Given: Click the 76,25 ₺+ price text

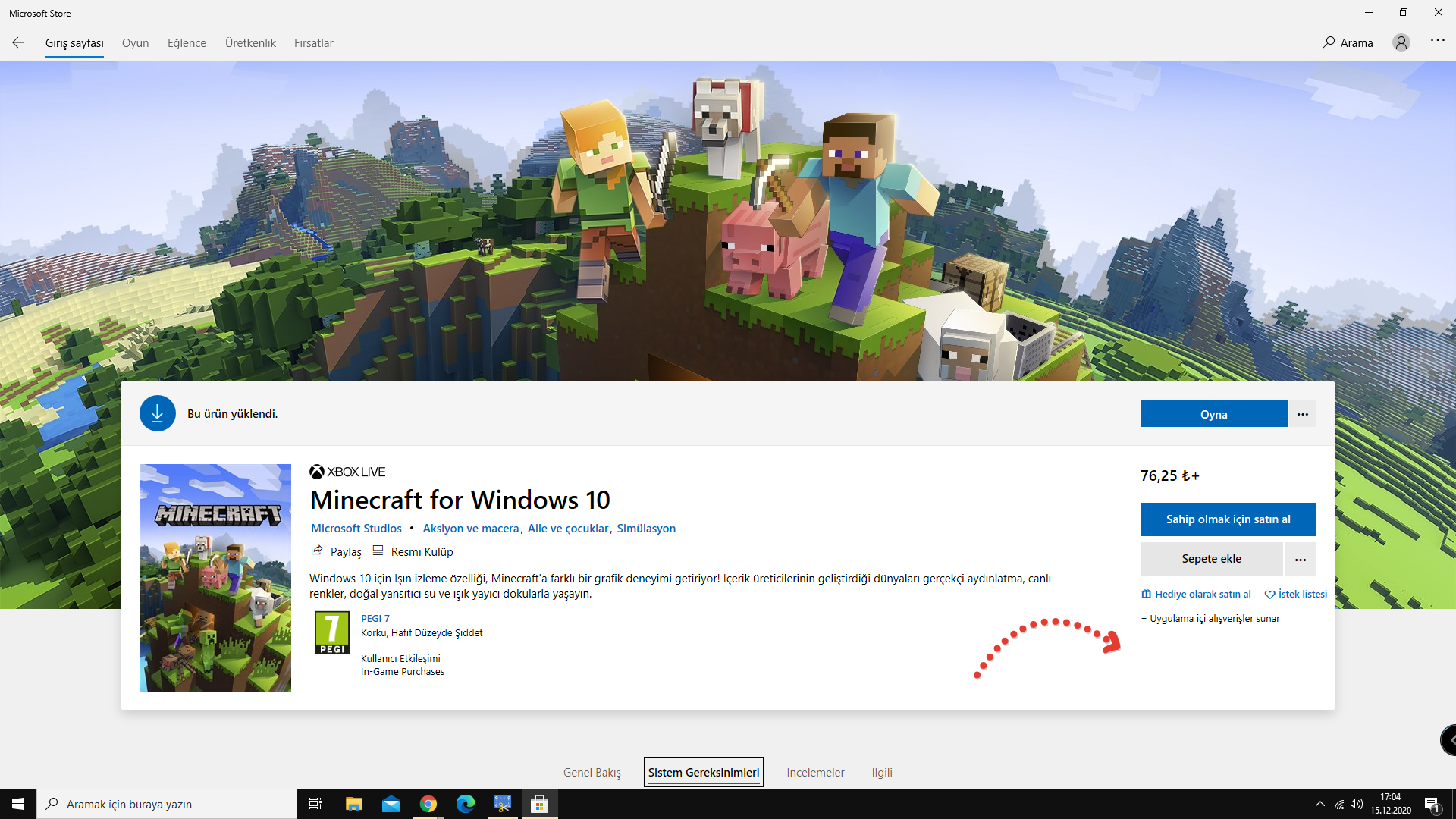Looking at the screenshot, I should click(x=1169, y=475).
